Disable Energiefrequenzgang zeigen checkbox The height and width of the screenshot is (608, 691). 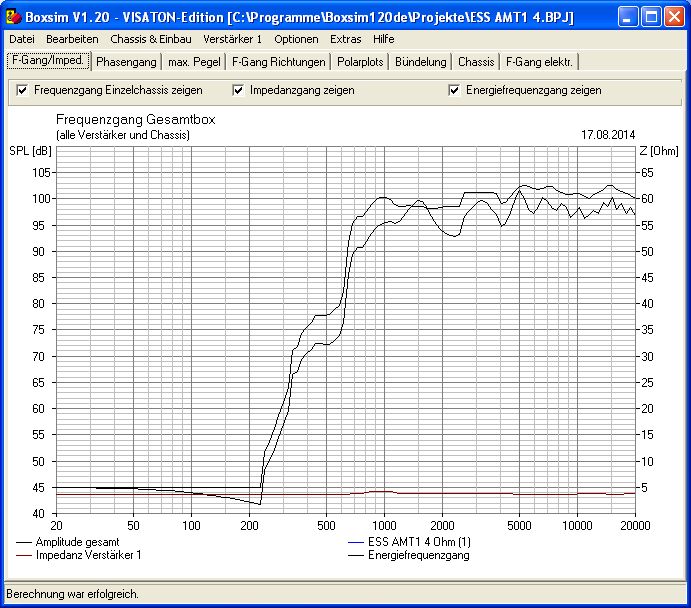[456, 90]
